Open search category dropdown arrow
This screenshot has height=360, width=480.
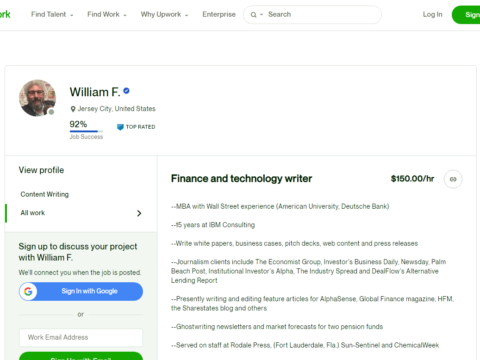262,15
